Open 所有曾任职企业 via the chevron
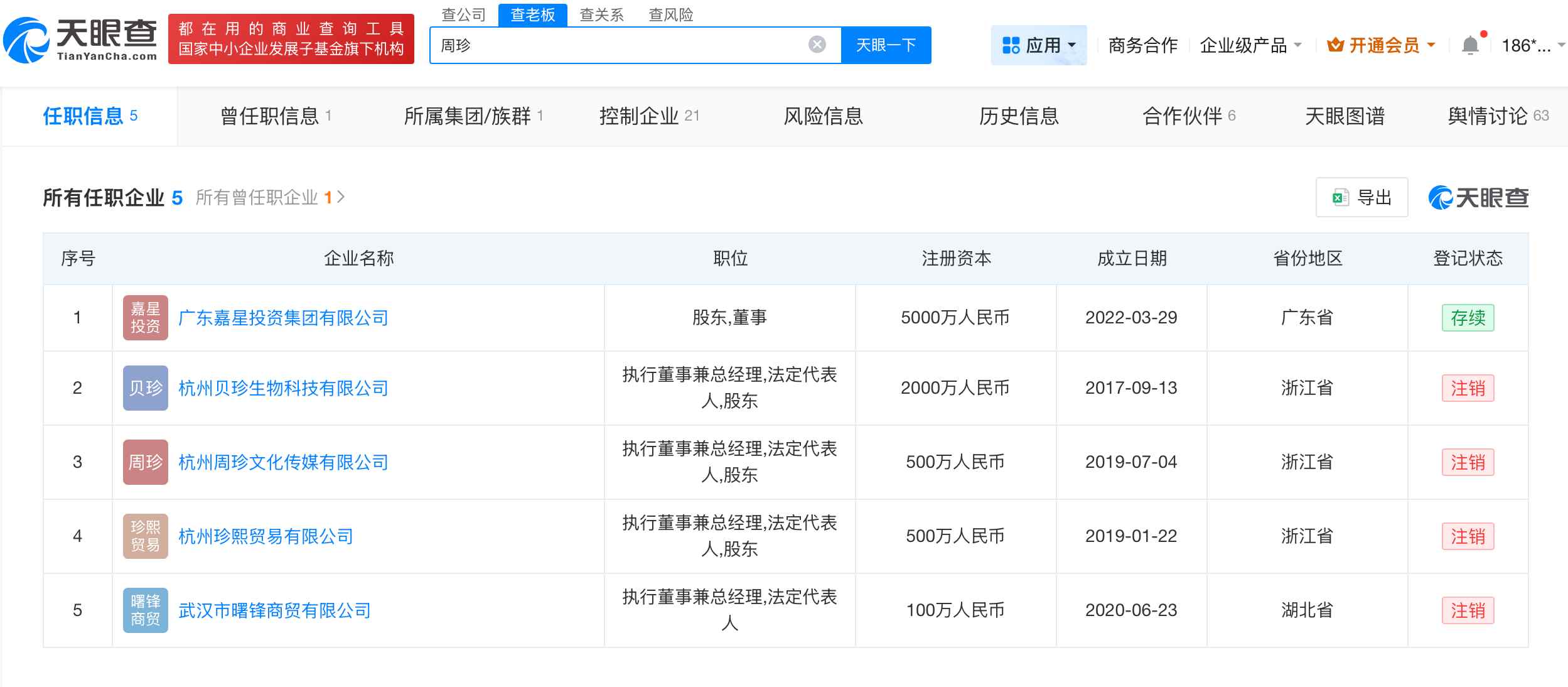 tap(341, 197)
